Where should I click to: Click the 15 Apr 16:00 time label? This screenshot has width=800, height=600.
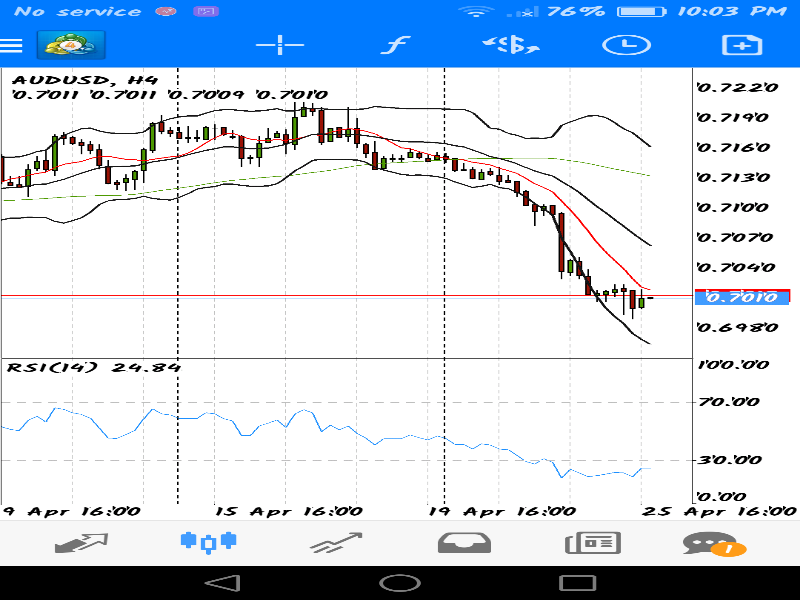[288, 511]
